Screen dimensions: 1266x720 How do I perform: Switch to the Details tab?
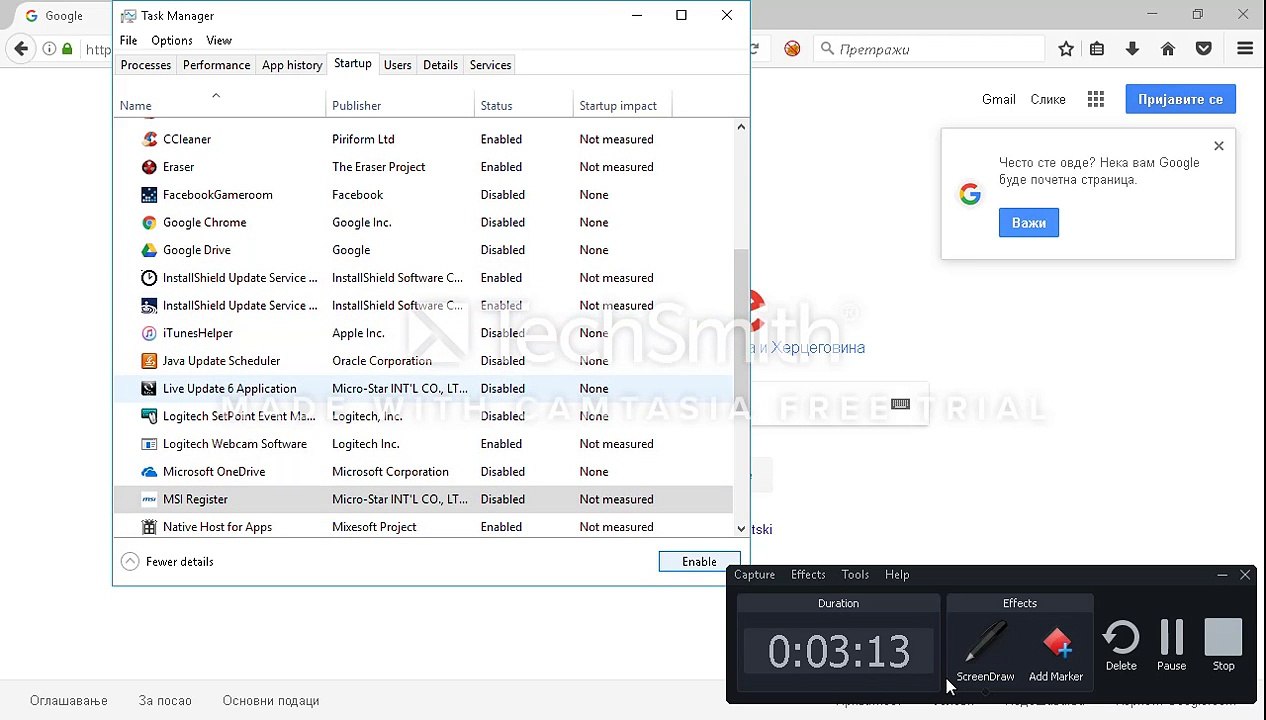(440, 65)
